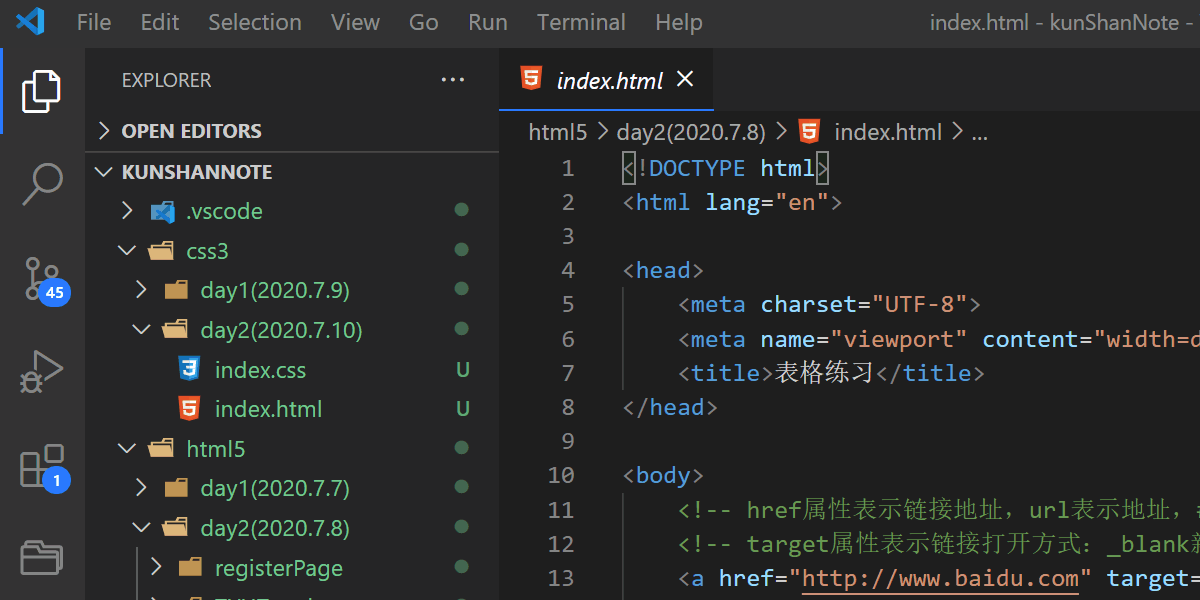1200x600 pixels.
Task: Click the VS Code logo in the top bar
Action: pyautogui.click(x=30, y=22)
